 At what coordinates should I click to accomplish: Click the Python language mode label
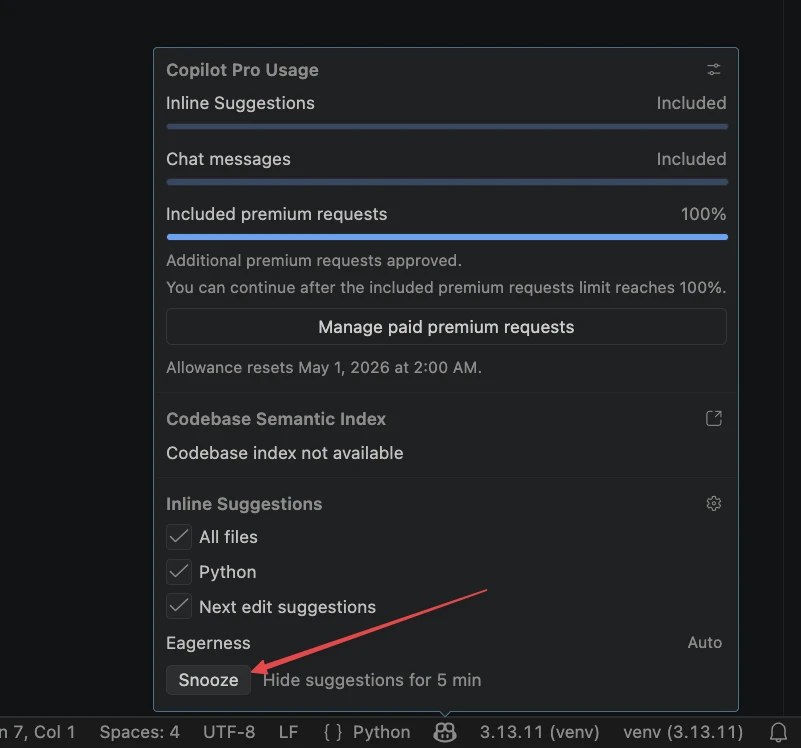(x=381, y=732)
